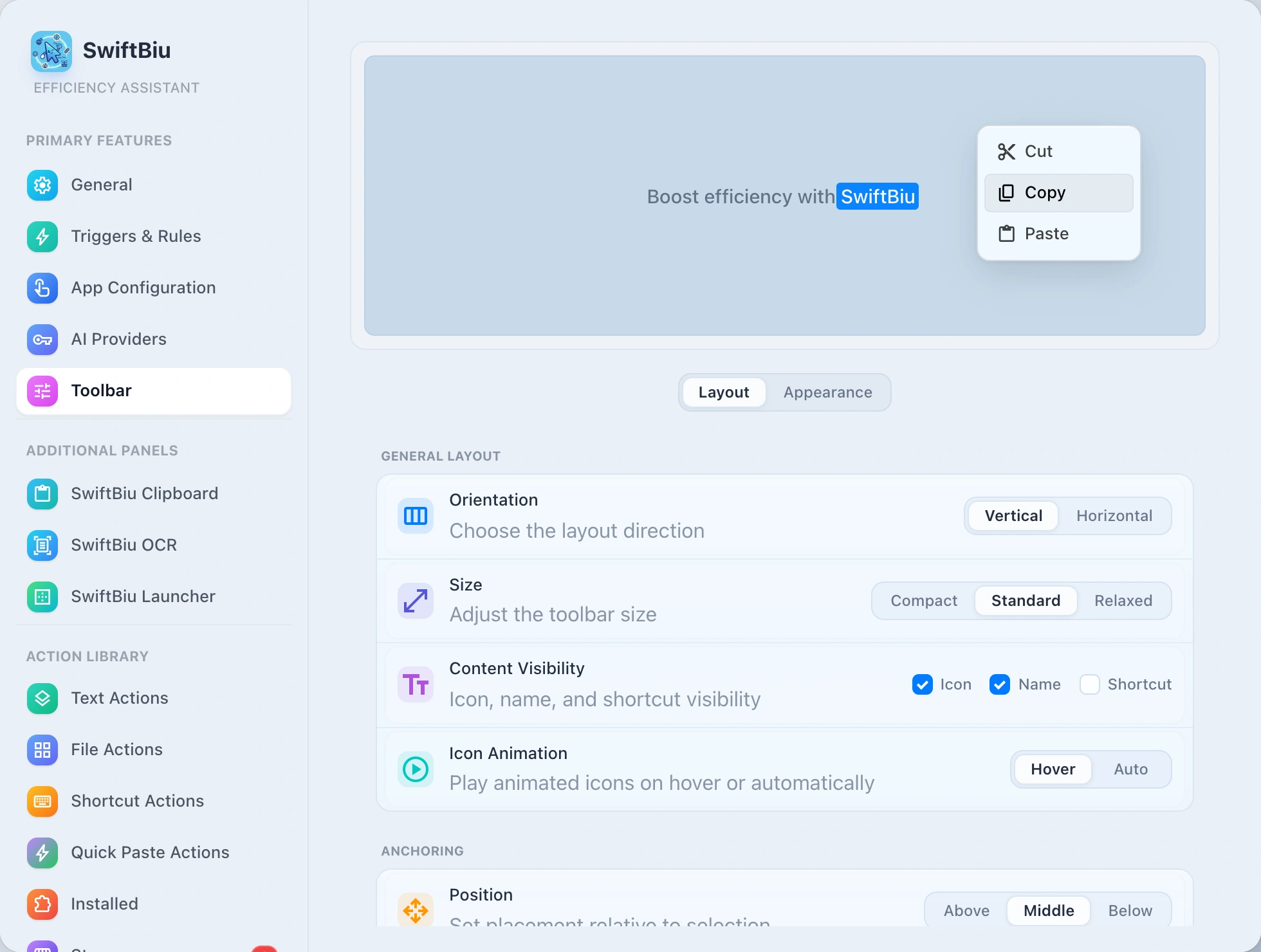The width and height of the screenshot is (1261, 952).
Task: Select the Toolbar sidebar entry
Action: pyautogui.click(x=154, y=391)
